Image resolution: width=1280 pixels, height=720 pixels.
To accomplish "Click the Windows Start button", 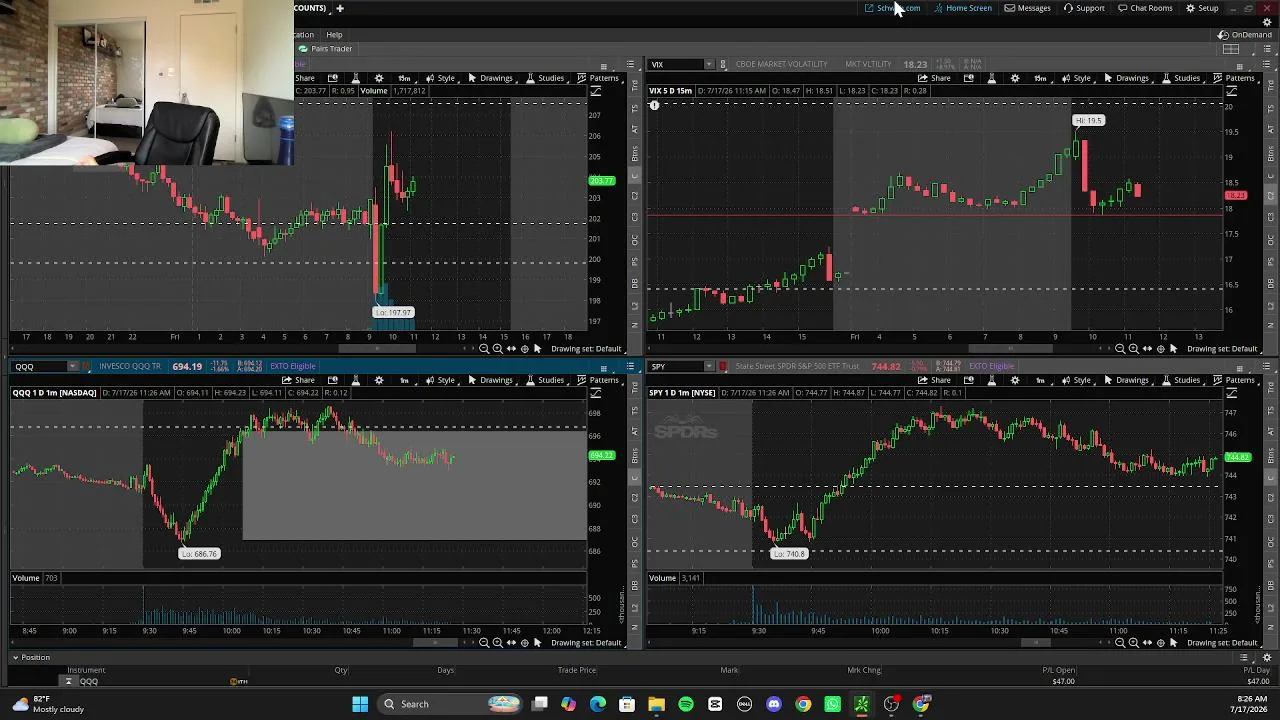I will 360,704.
